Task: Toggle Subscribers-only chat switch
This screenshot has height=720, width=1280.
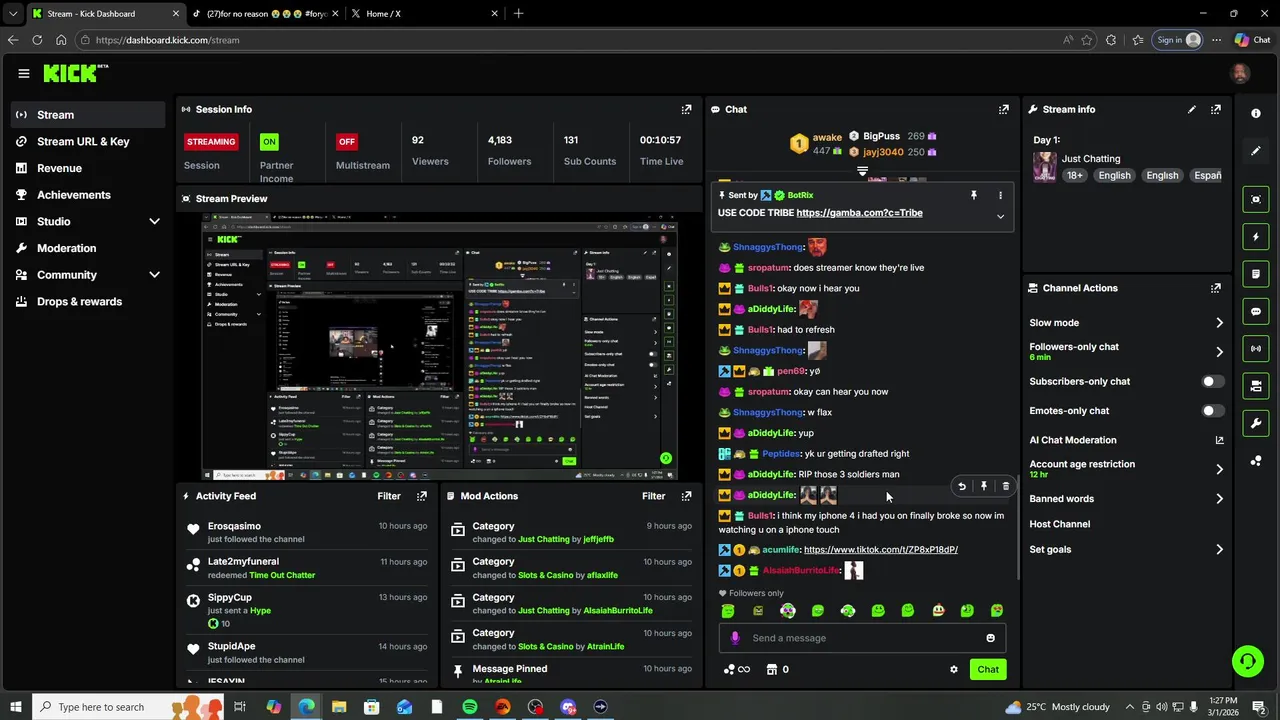Action: click(x=1212, y=381)
